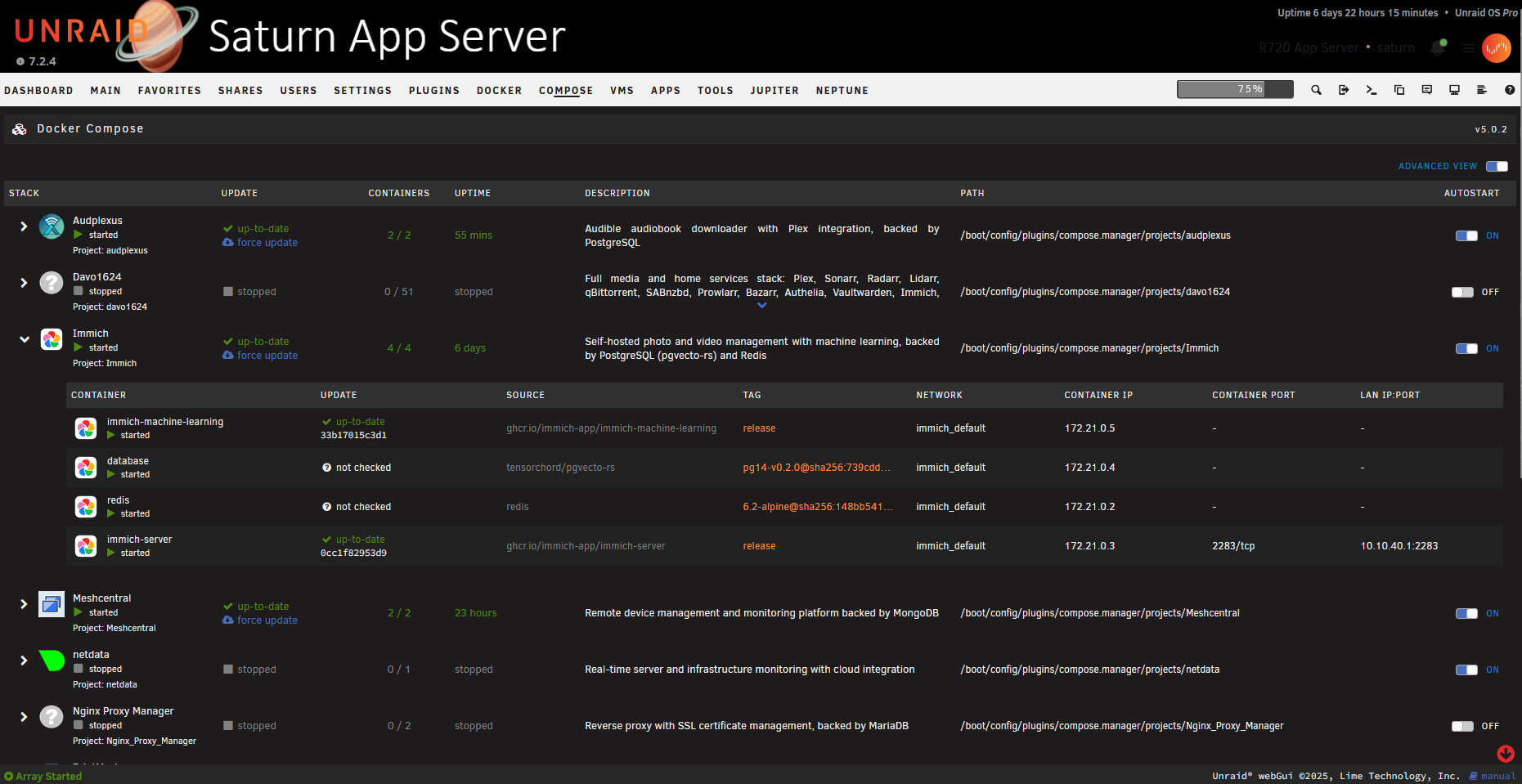1522x784 pixels.
Task: Open the manual link in the footer
Action: 1493,776
